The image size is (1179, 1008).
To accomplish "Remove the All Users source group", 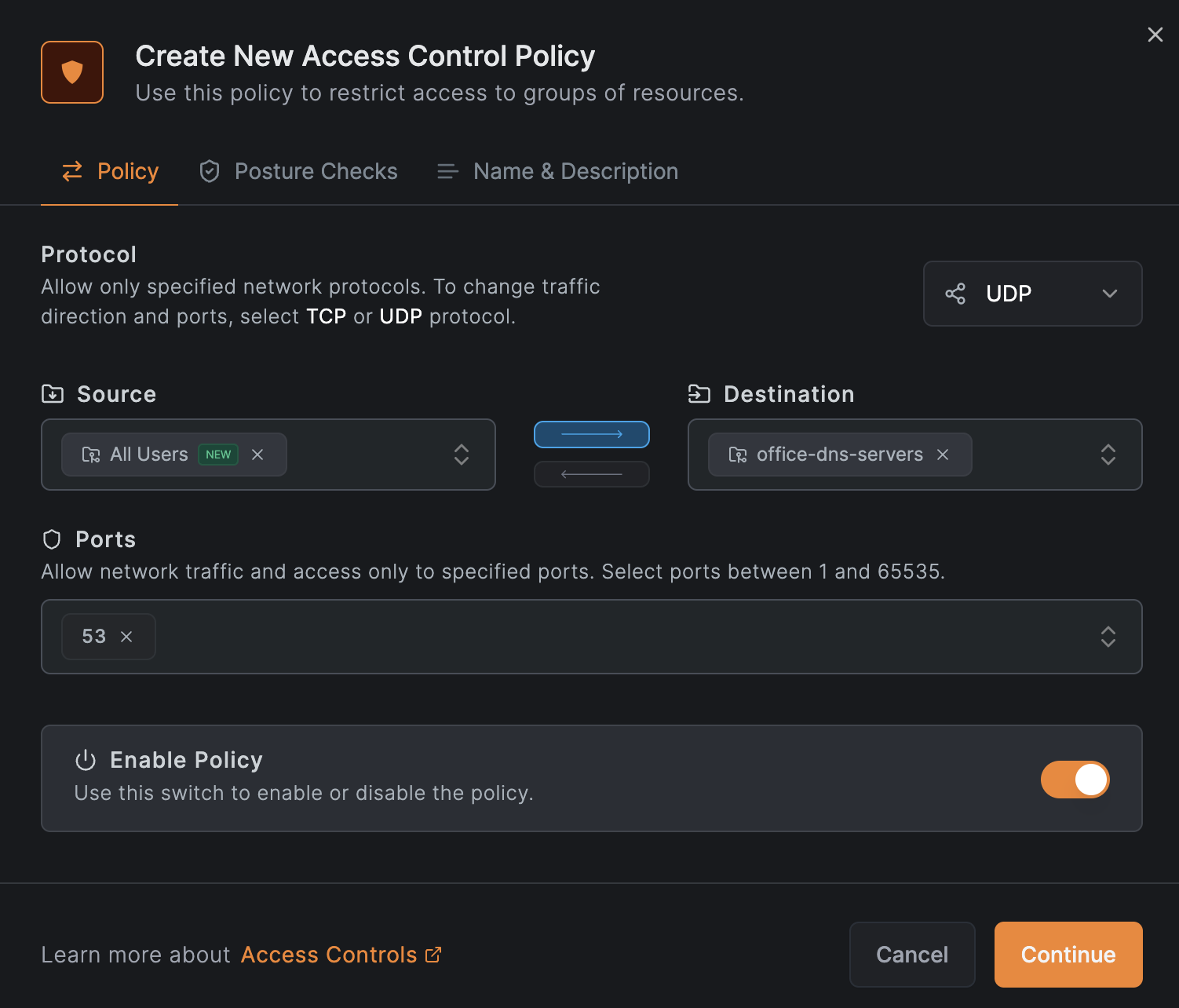I will [x=257, y=455].
